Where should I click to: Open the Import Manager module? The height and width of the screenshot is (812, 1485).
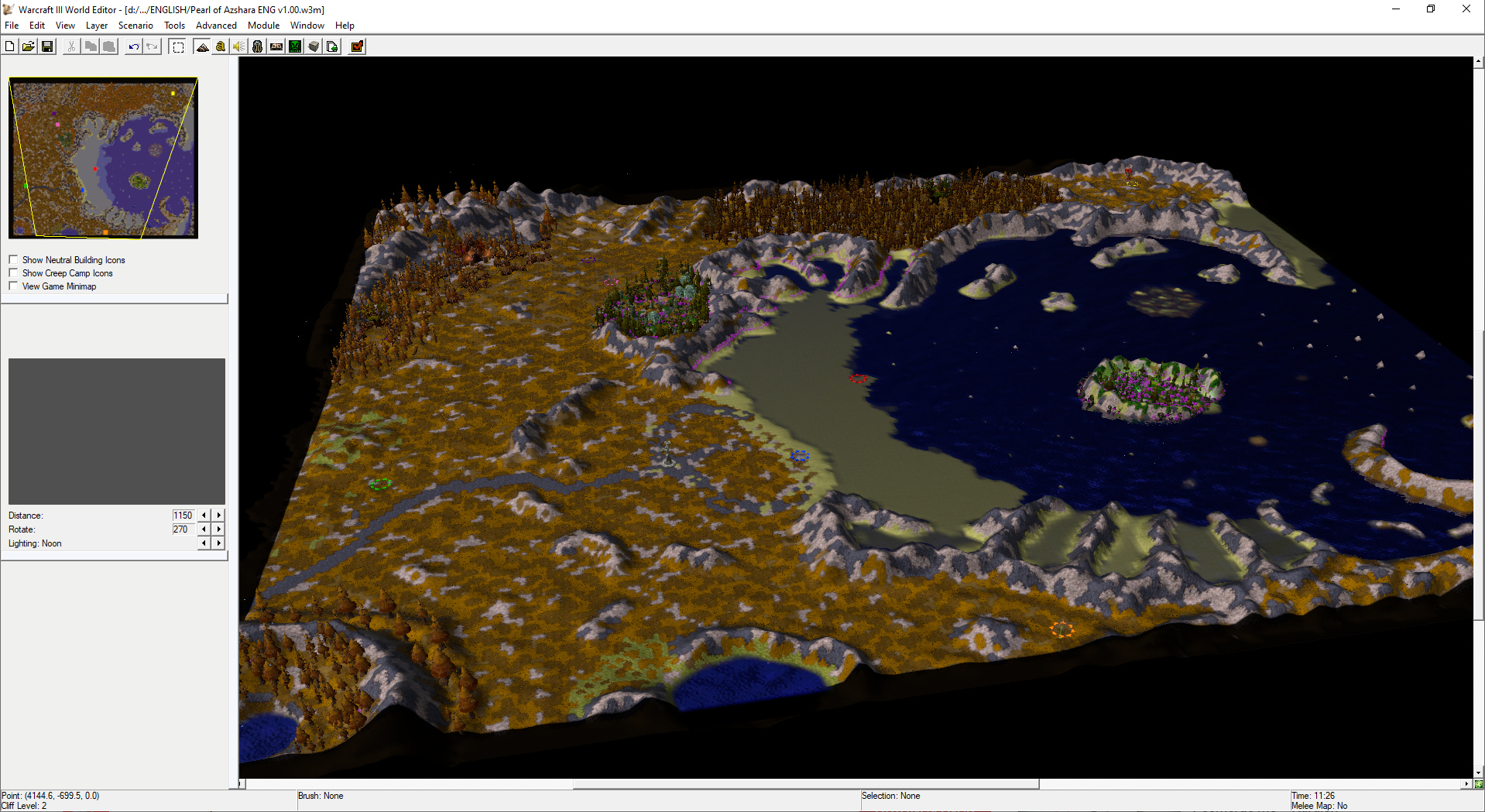(332, 46)
